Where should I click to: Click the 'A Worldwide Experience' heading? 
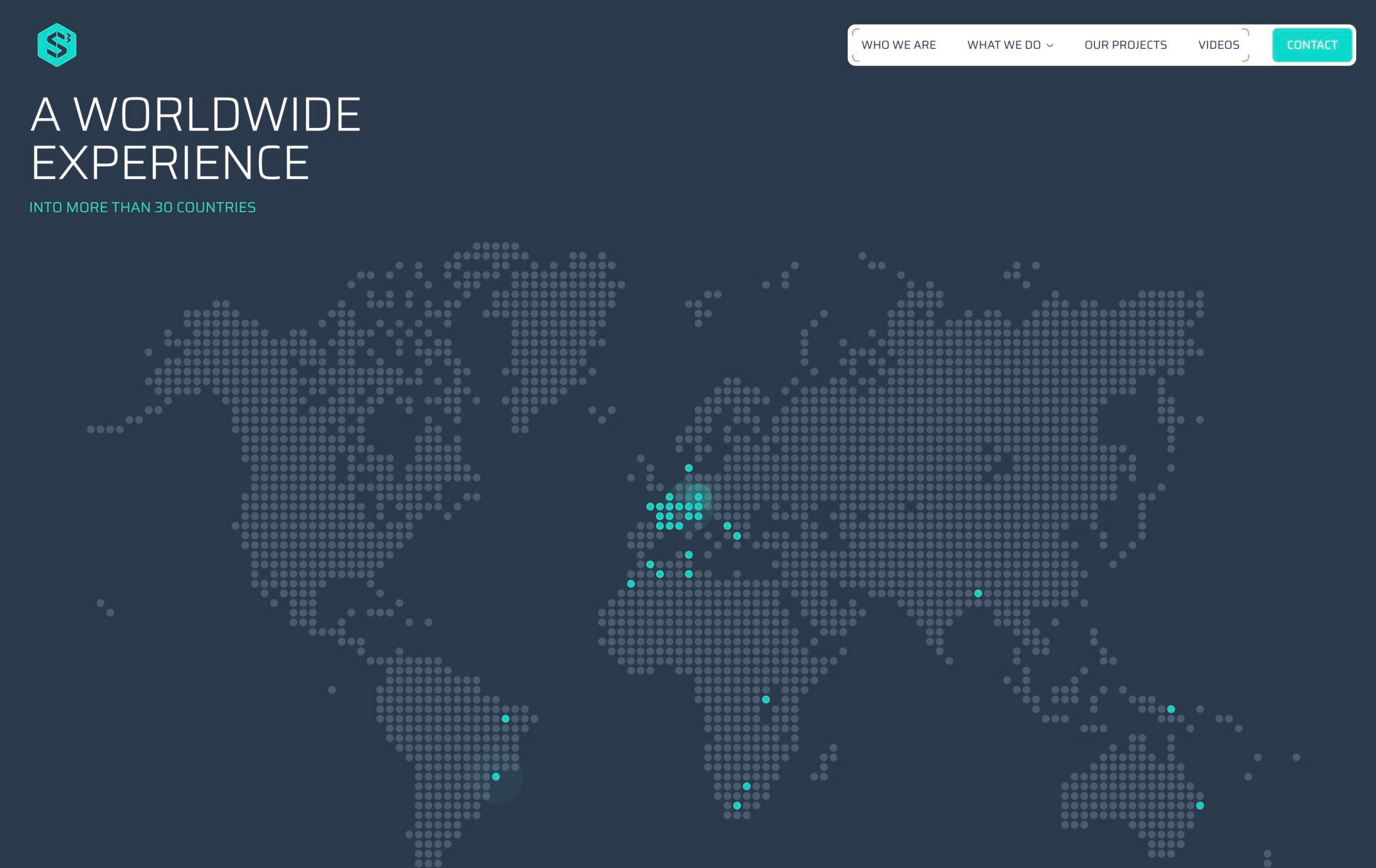[x=196, y=138]
